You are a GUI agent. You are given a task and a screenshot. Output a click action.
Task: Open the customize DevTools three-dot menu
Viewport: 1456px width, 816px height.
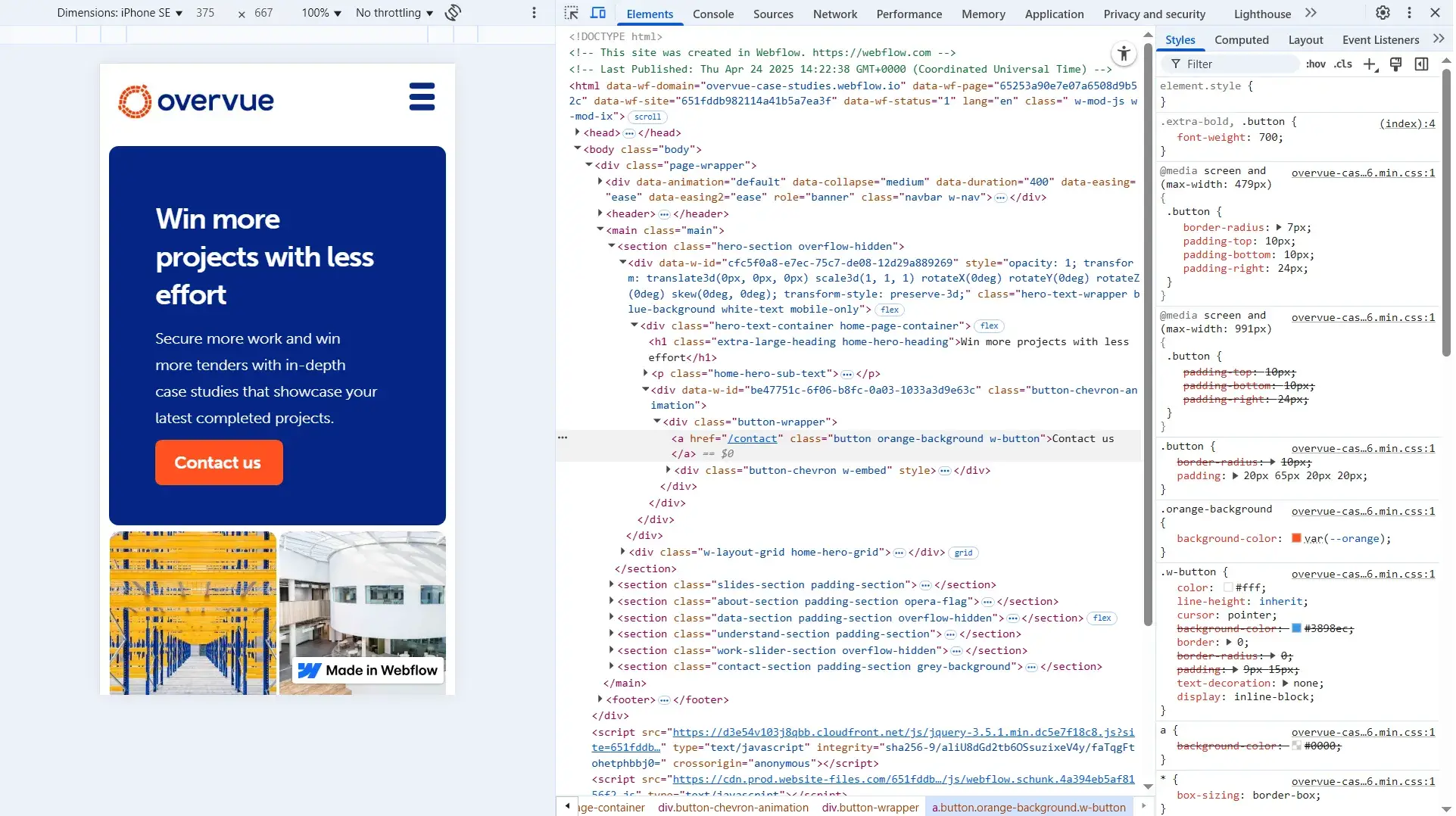click(1409, 13)
